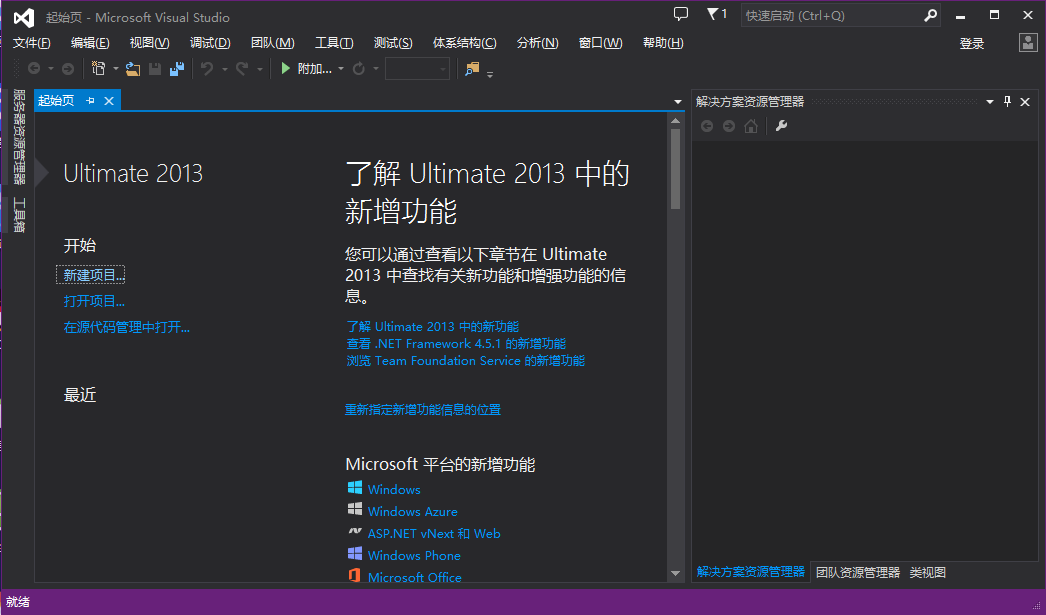Open the 调试(D) menu
Viewport: 1046px width, 615px height.
point(210,43)
